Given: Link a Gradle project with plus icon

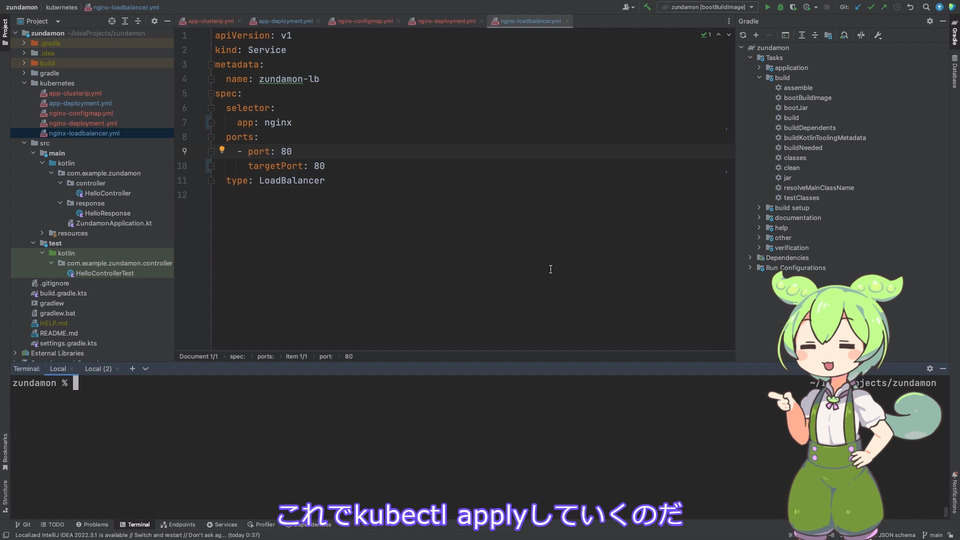Looking at the screenshot, I should tap(756, 36).
